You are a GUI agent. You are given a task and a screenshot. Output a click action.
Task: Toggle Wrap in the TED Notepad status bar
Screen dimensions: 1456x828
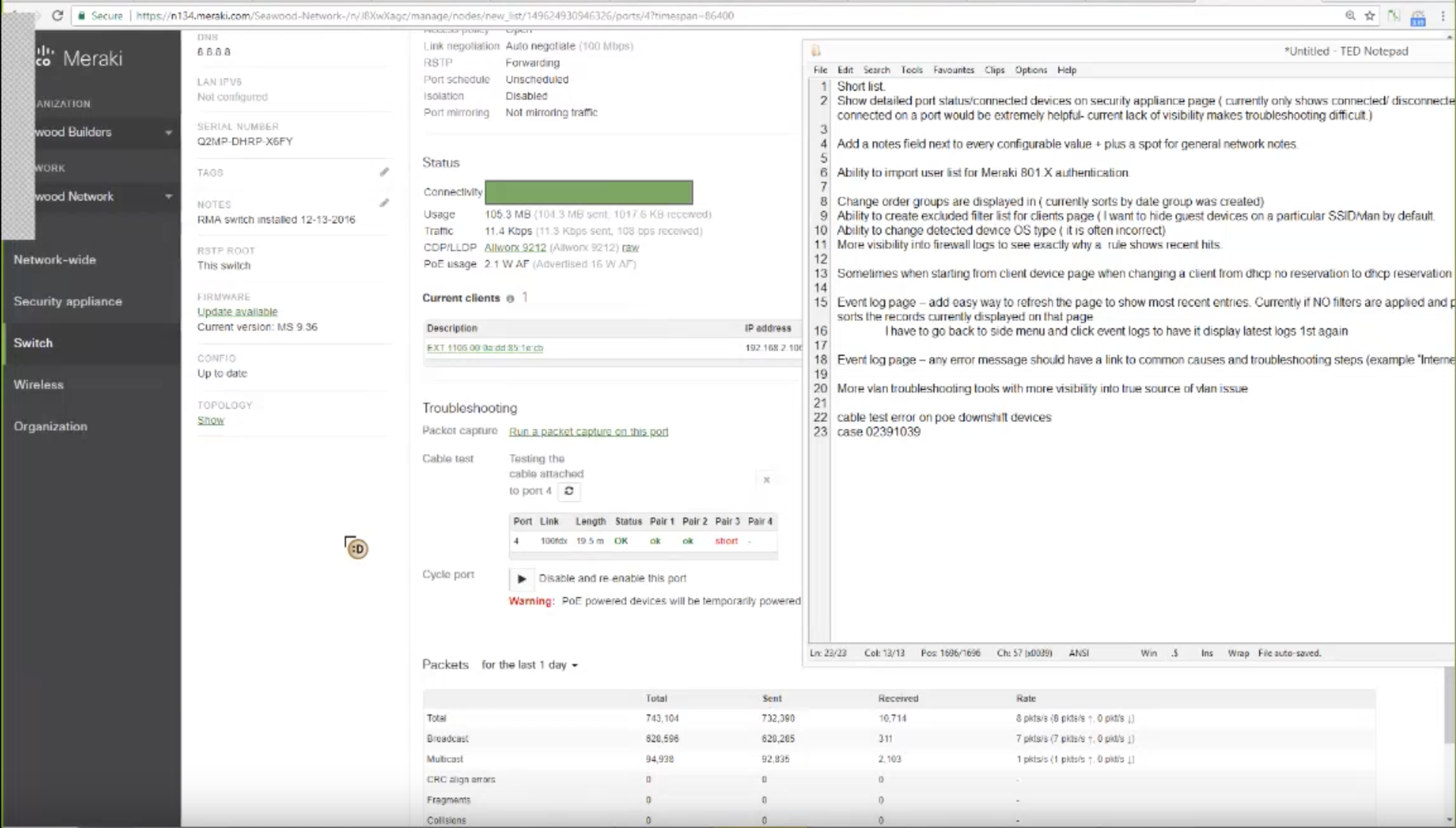click(1238, 653)
